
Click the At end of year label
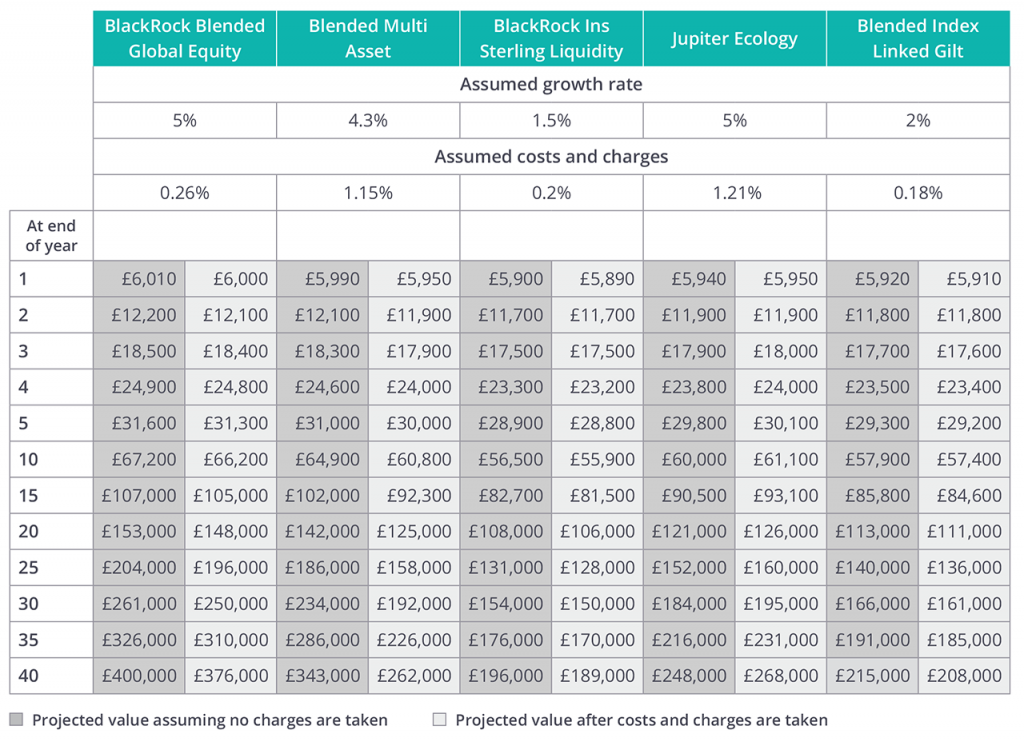tap(51, 235)
